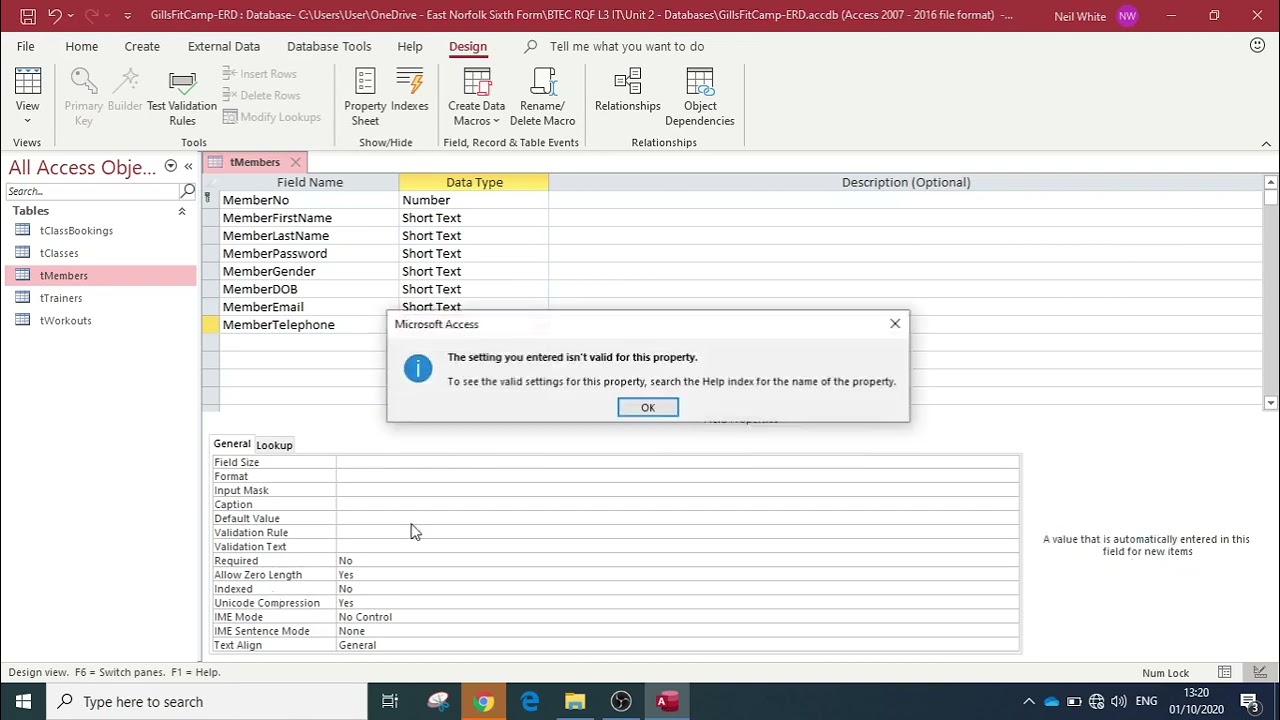Screen dimensions: 1280x720
Task: Select tMembers in navigation pane
Action: (x=64, y=275)
